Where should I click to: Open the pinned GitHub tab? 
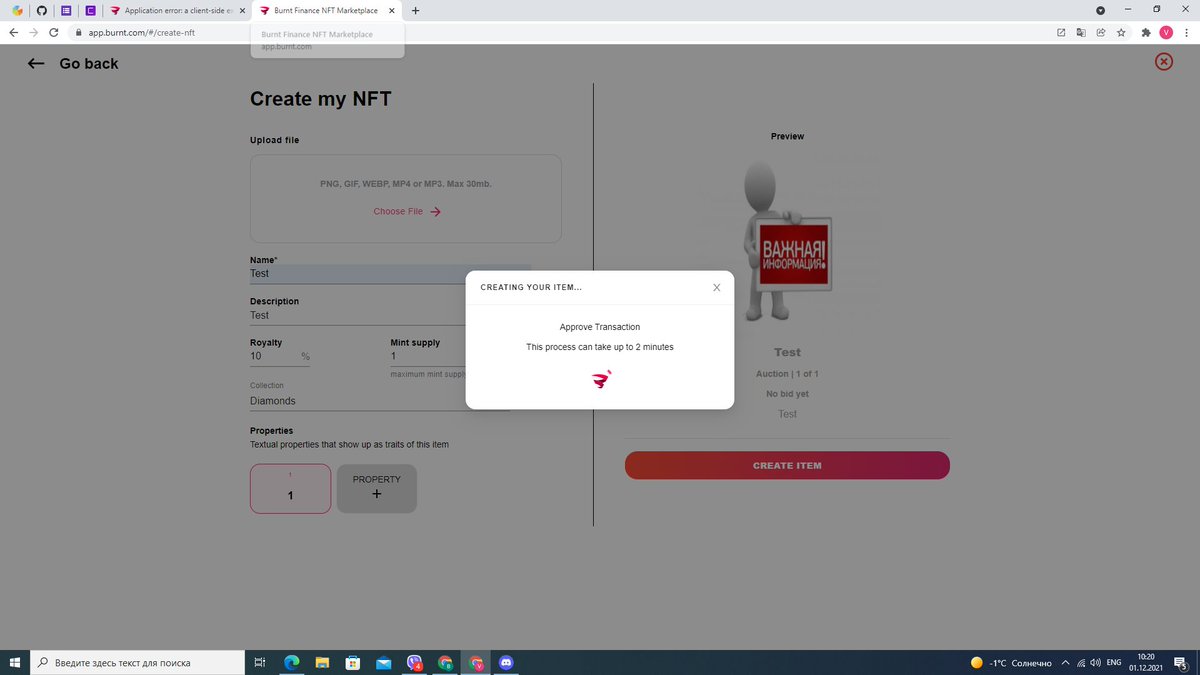(41, 10)
